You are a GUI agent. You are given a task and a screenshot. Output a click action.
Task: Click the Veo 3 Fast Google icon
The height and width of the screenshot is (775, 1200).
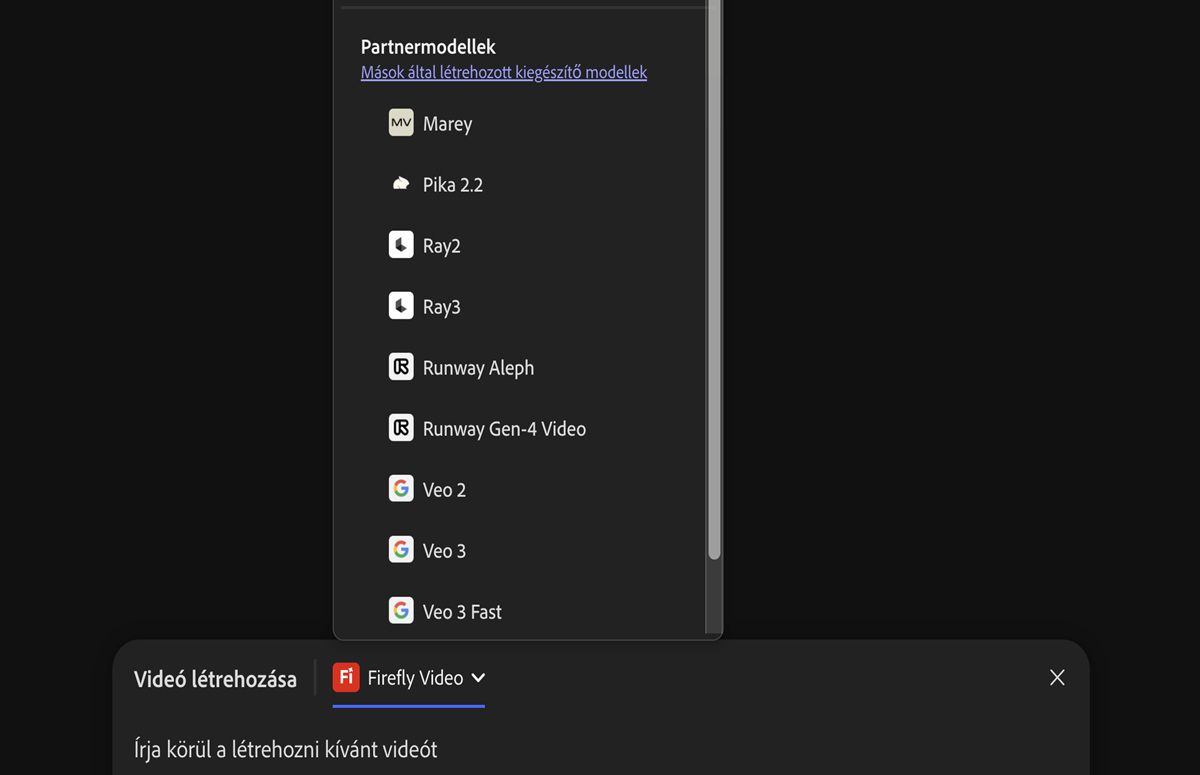[401, 611]
